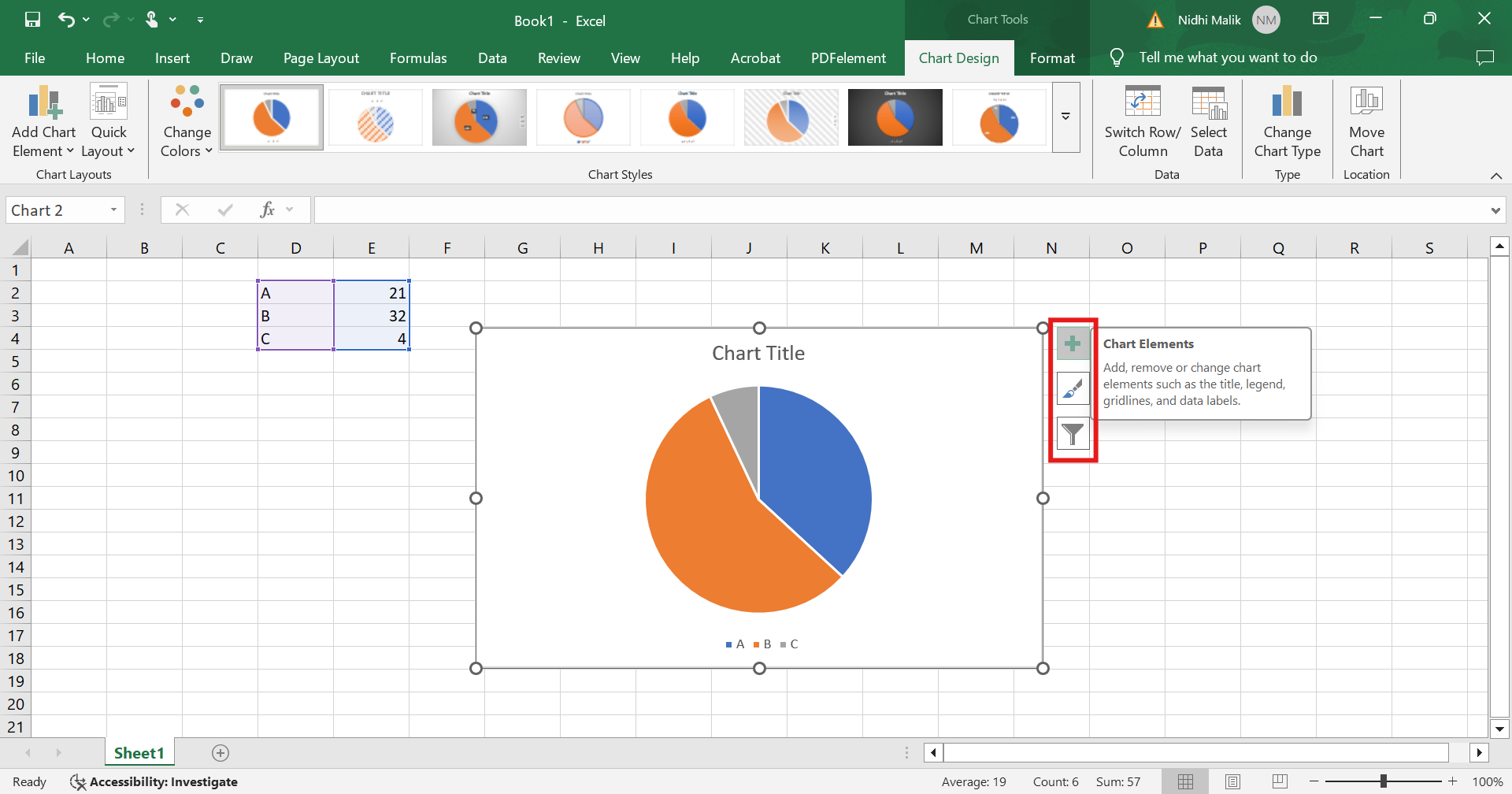Open the Review tab
The width and height of the screenshot is (1512, 794).
559,58
